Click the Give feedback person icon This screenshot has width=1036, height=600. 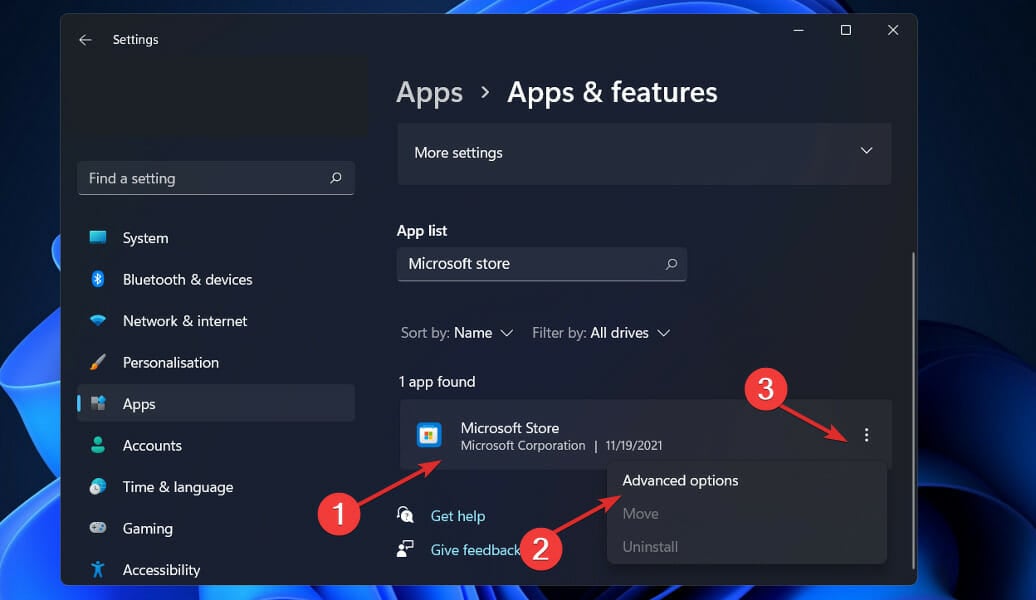[405, 548]
